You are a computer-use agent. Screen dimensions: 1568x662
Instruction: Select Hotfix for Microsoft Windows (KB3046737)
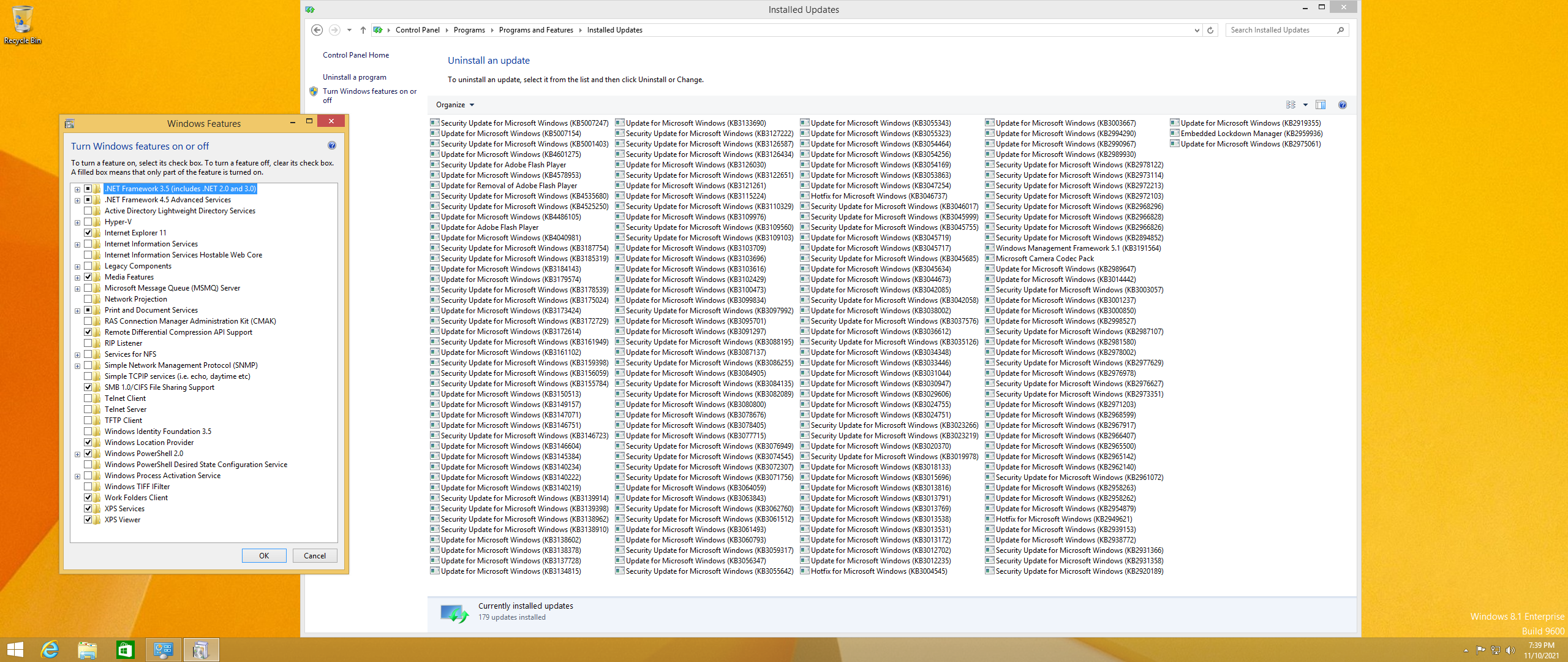point(873,196)
